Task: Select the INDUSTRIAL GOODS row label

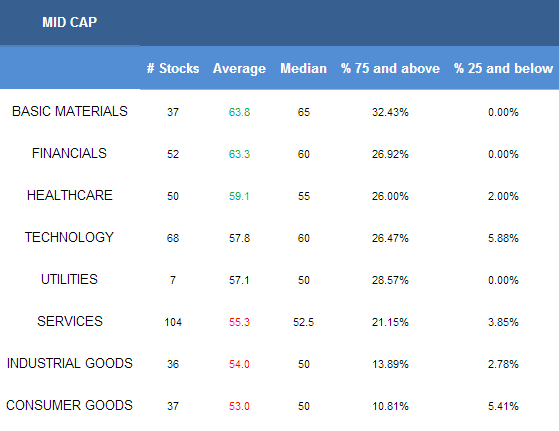Action: pos(70,363)
